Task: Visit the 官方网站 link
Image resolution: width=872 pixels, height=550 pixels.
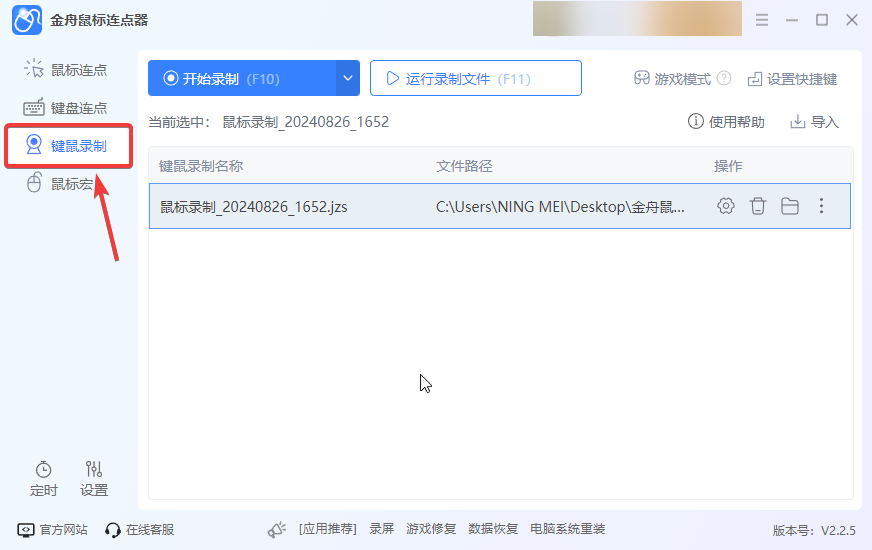Action: point(52,529)
